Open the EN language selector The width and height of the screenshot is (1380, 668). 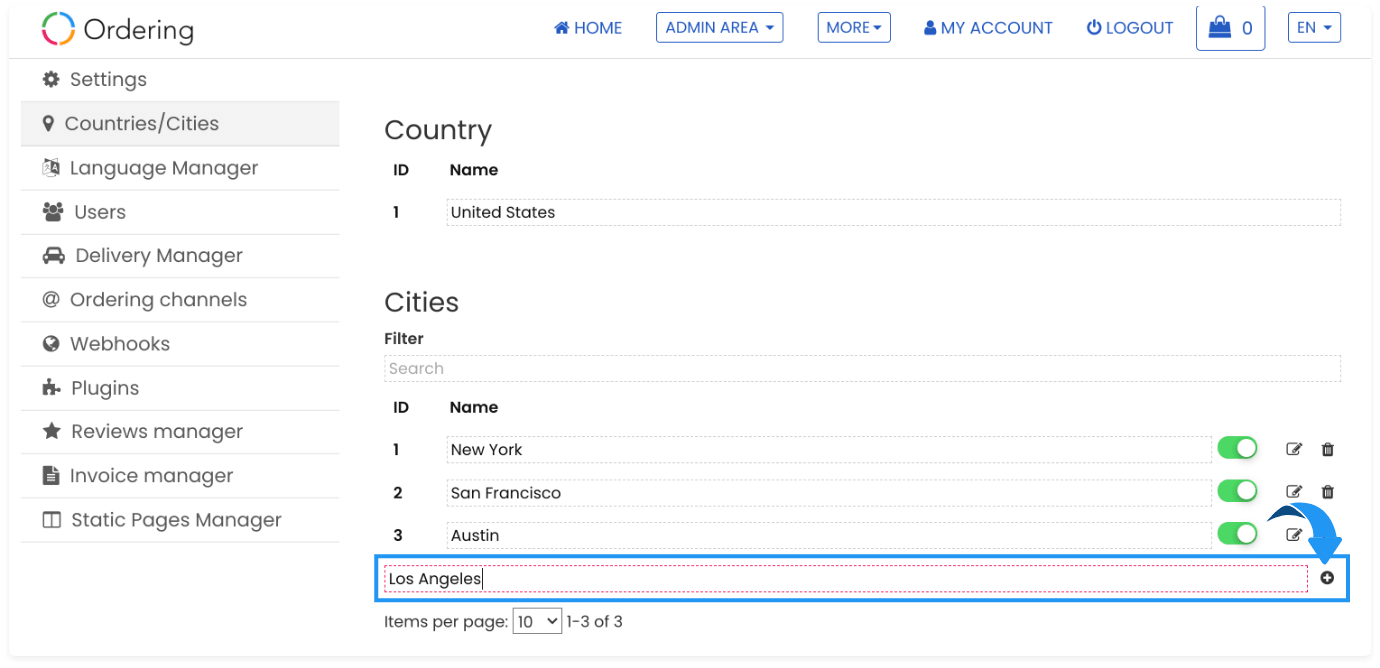tap(1314, 28)
